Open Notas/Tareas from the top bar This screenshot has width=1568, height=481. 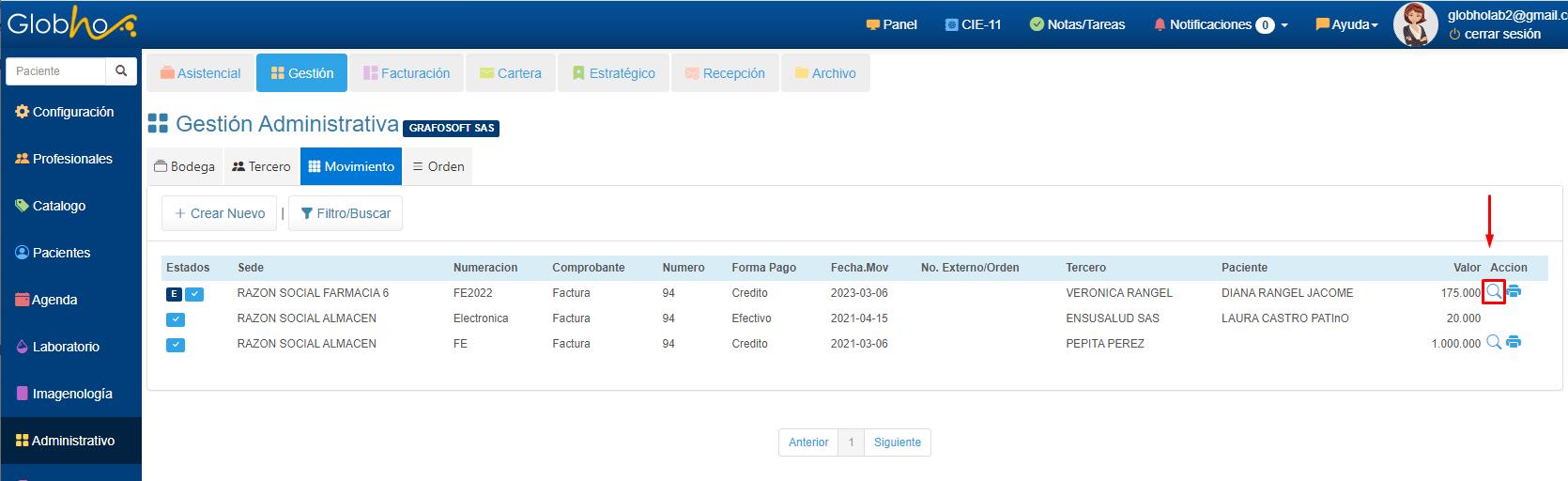point(1077,24)
